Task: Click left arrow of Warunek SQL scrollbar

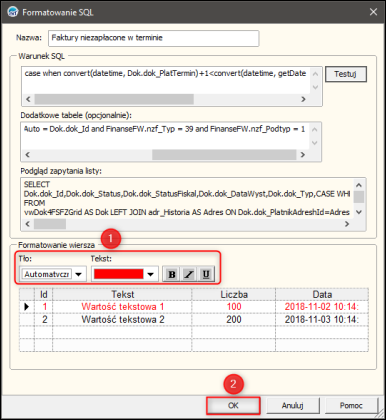Action: point(28,99)
